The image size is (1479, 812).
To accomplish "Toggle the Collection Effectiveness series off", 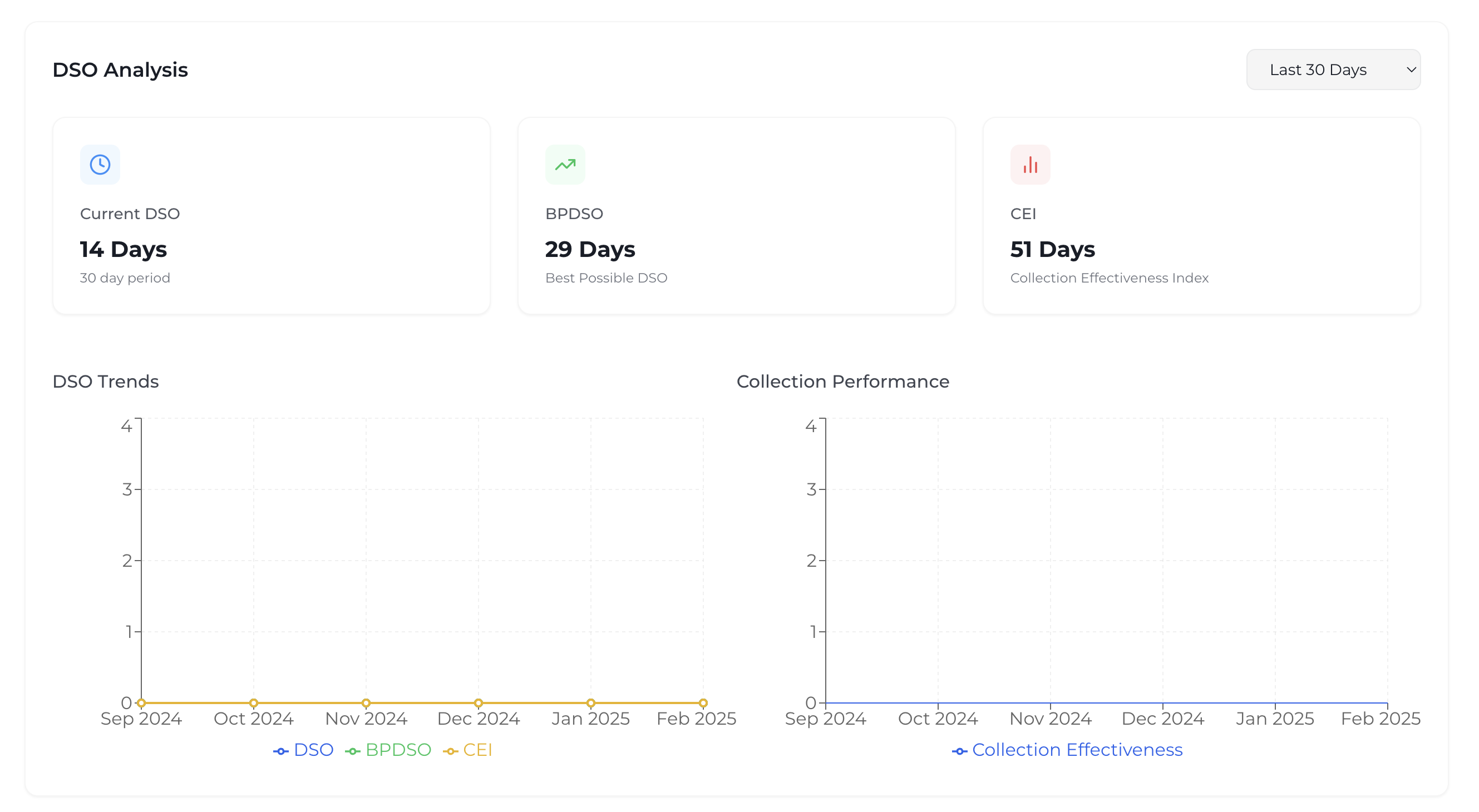I will pos(1077,750).
